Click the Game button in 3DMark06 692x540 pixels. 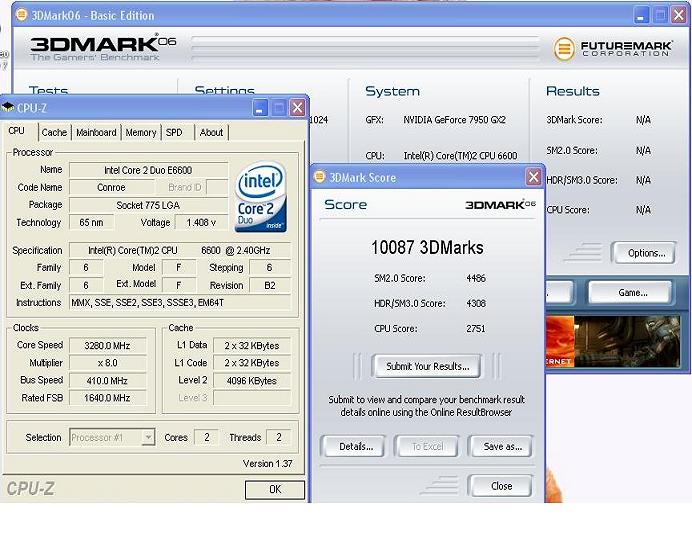(632, 292)
